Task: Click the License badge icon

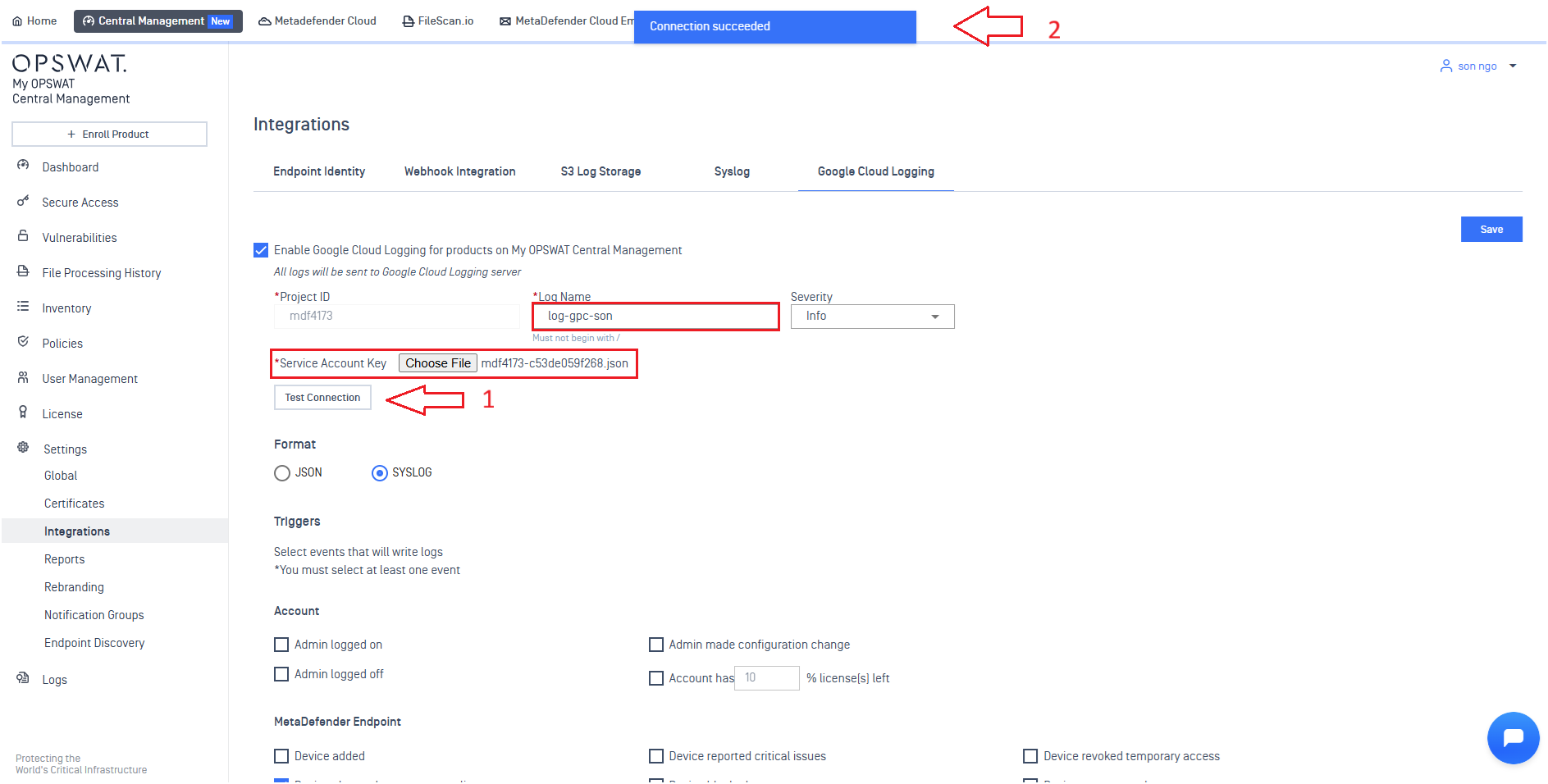Action: click(x=23, y=413)
